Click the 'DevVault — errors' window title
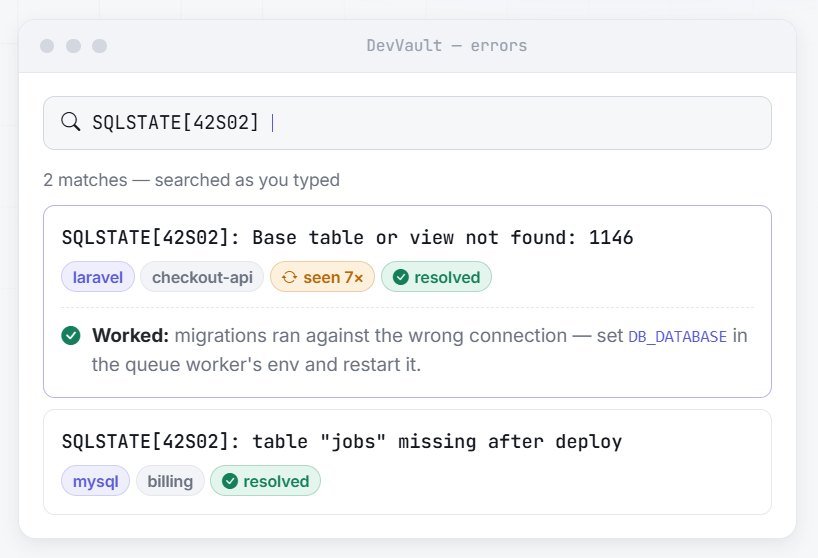The width and height of the screenshot is (818, 558). tap(447, 46)
